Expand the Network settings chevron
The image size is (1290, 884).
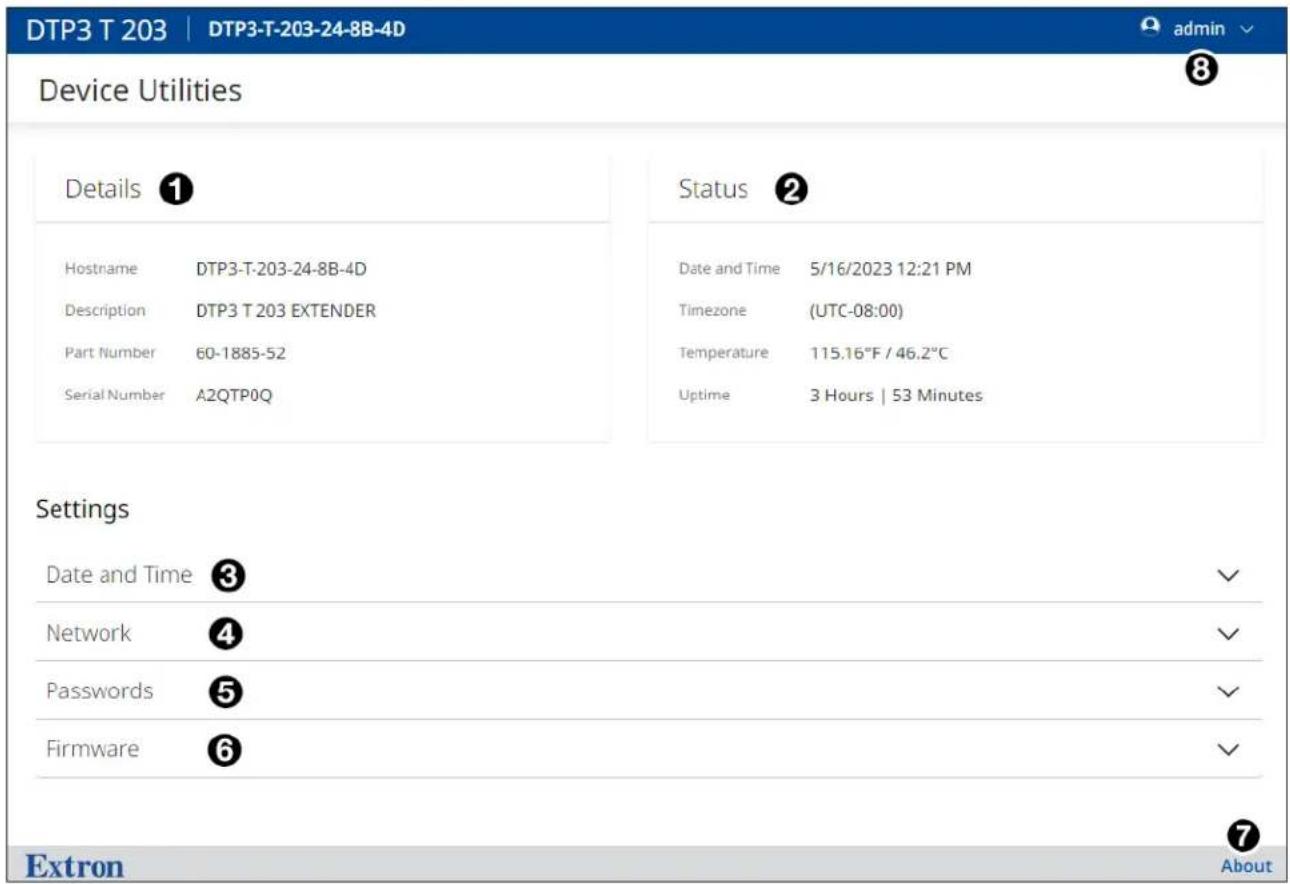pyautogui.click(x=1230, y=634)
